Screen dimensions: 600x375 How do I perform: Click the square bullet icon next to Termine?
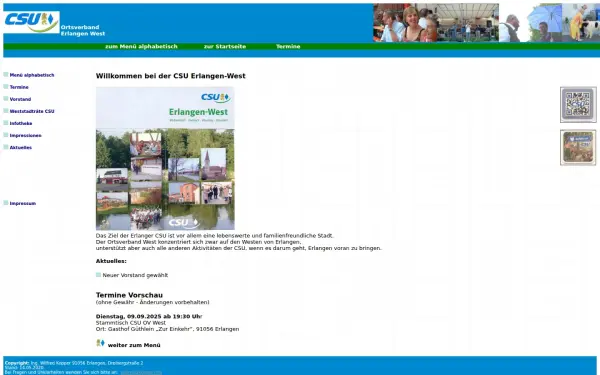pos(6,87)
